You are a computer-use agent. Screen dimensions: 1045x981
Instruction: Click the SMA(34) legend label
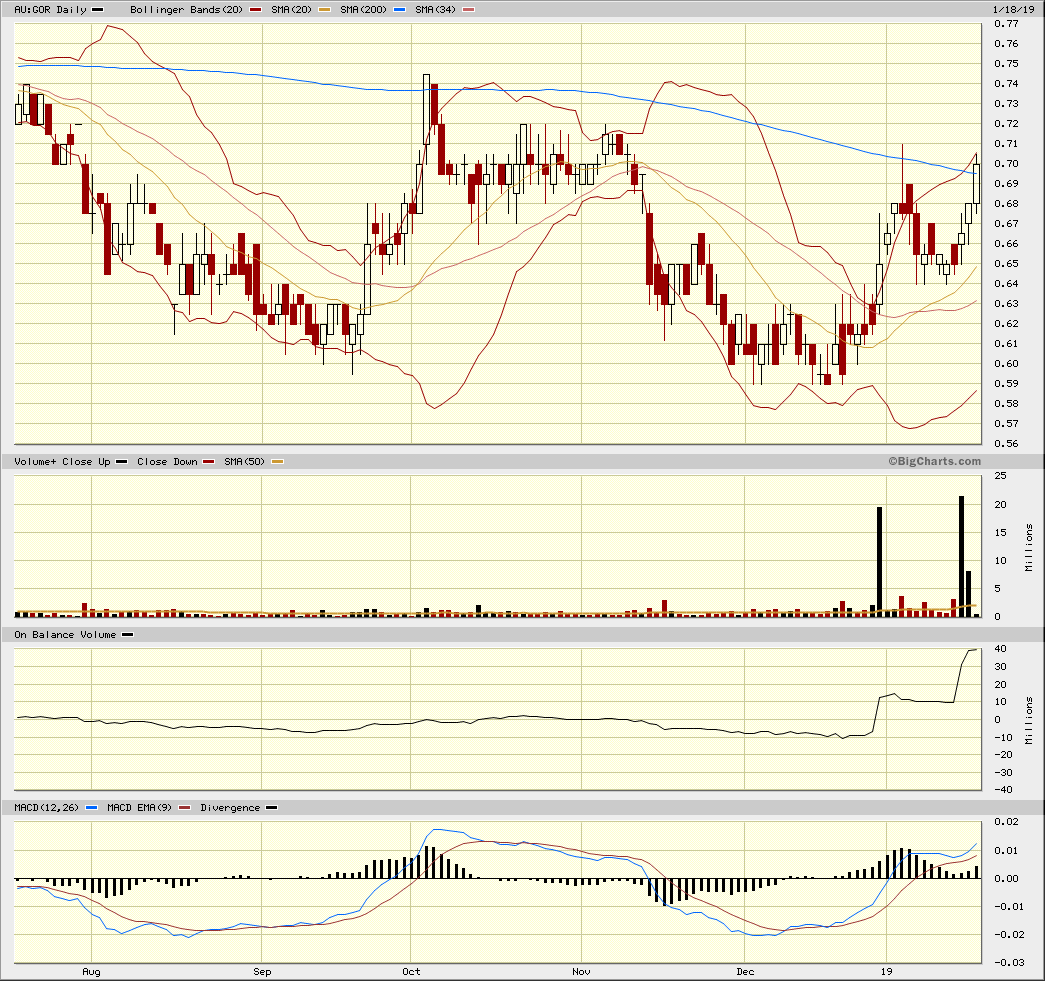(435, 9)
